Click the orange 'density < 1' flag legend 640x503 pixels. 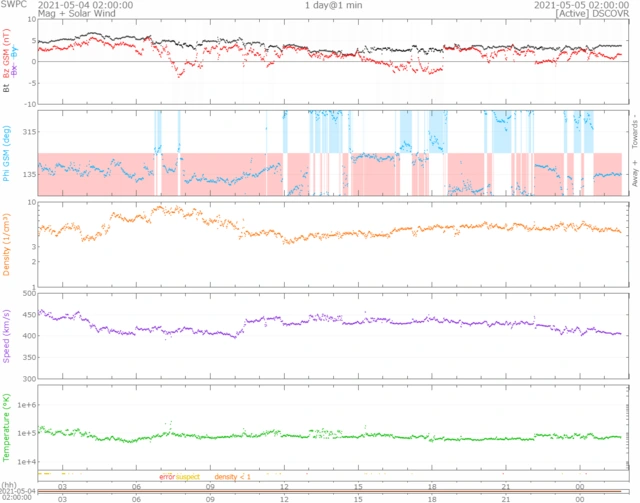232,477
